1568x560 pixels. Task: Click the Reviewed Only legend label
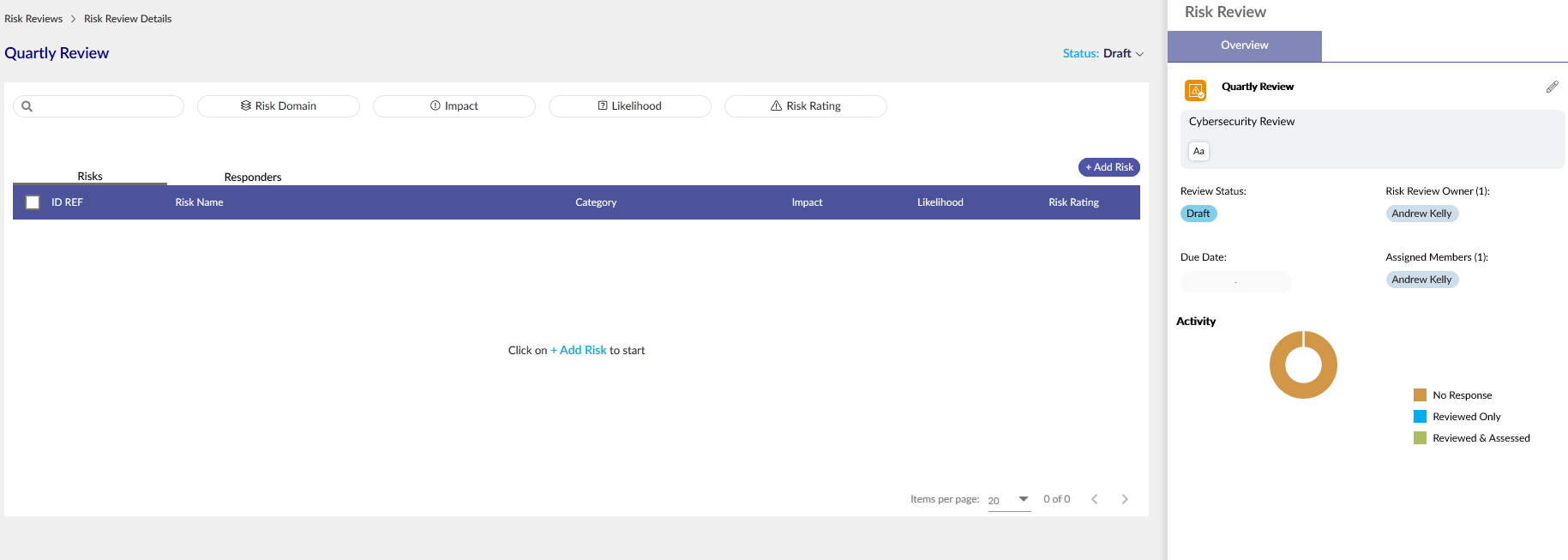pos(1467,417)
